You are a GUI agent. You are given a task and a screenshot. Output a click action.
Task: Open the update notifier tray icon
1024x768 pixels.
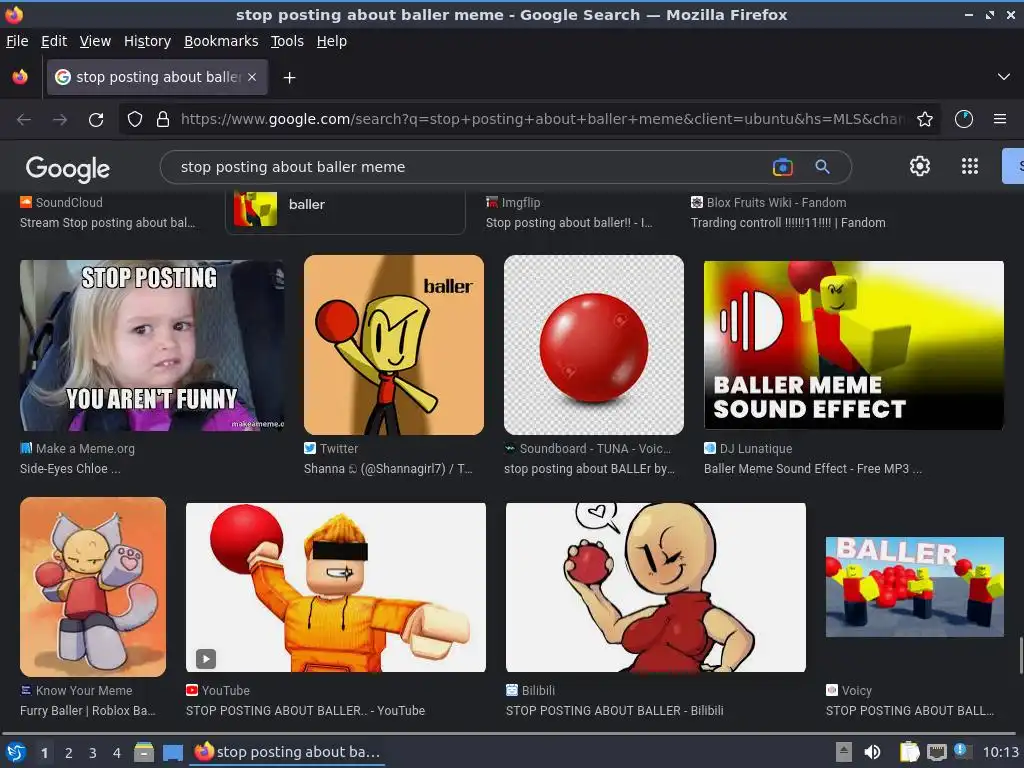point(961,751)
